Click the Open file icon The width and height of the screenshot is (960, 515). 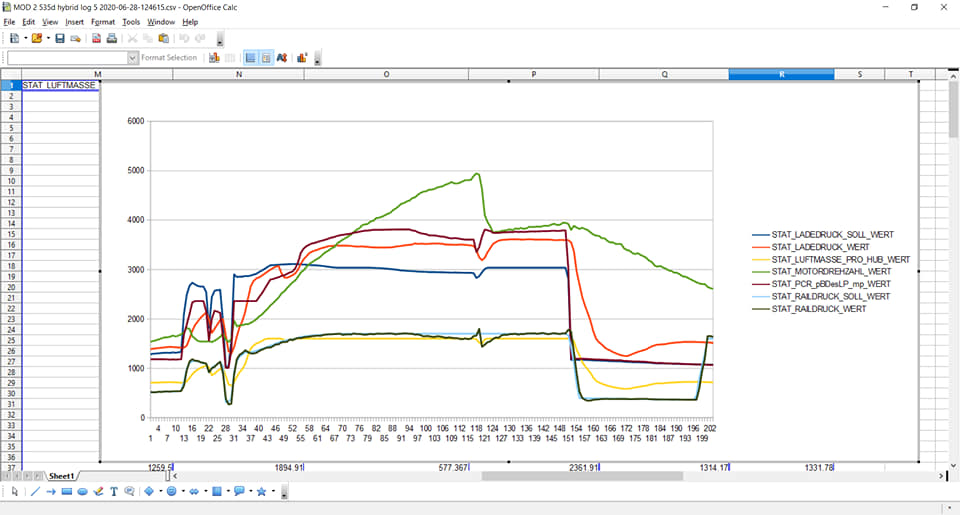pyautogui.click(x=37, y=38)
